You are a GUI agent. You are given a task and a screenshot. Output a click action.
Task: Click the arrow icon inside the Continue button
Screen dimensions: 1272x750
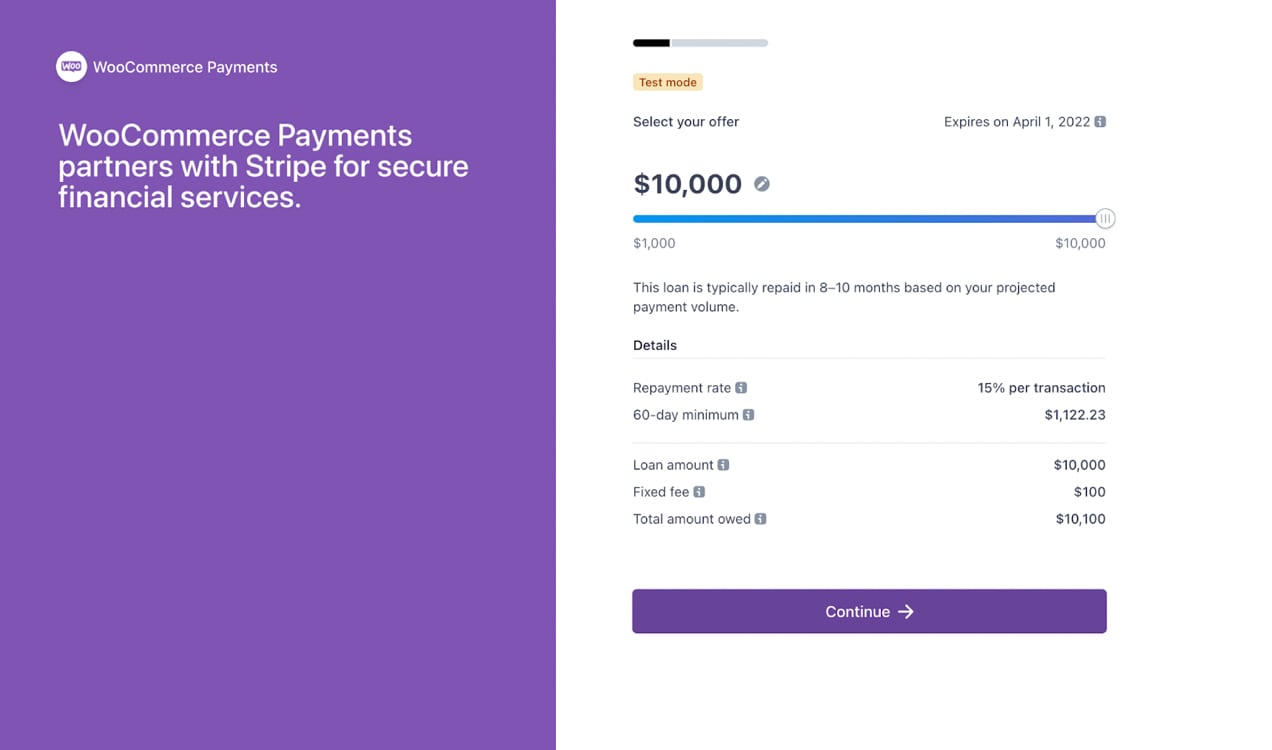pos(906,611)
